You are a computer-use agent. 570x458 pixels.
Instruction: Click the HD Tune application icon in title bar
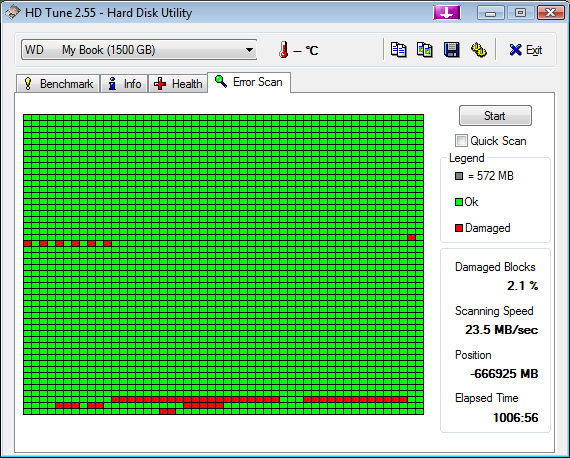[12, 13]
